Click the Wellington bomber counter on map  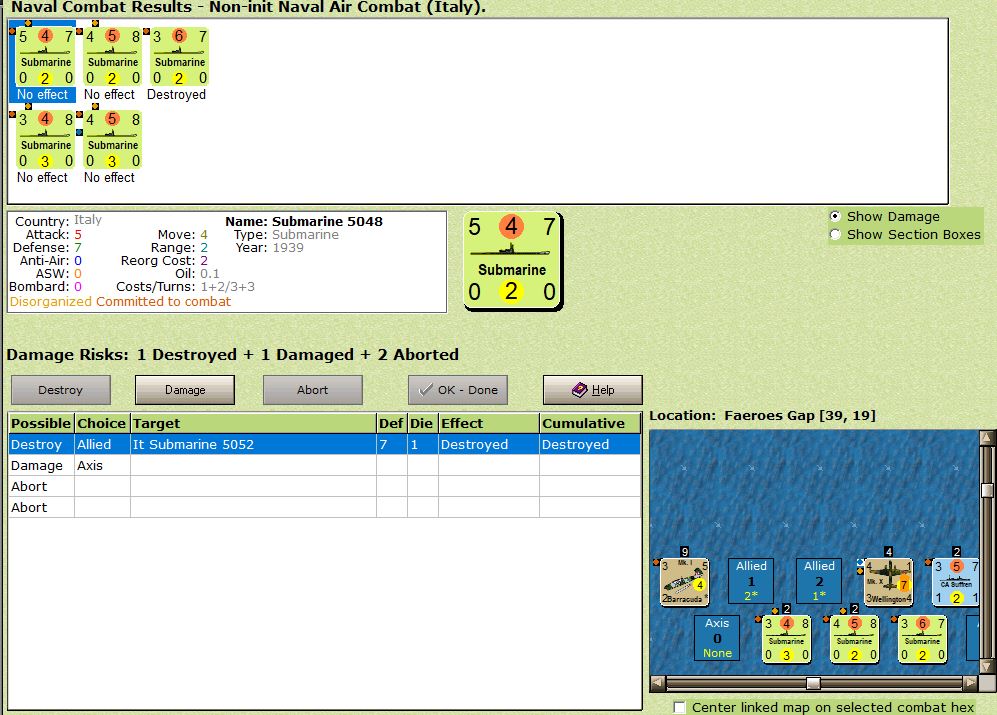pos(889,582)
